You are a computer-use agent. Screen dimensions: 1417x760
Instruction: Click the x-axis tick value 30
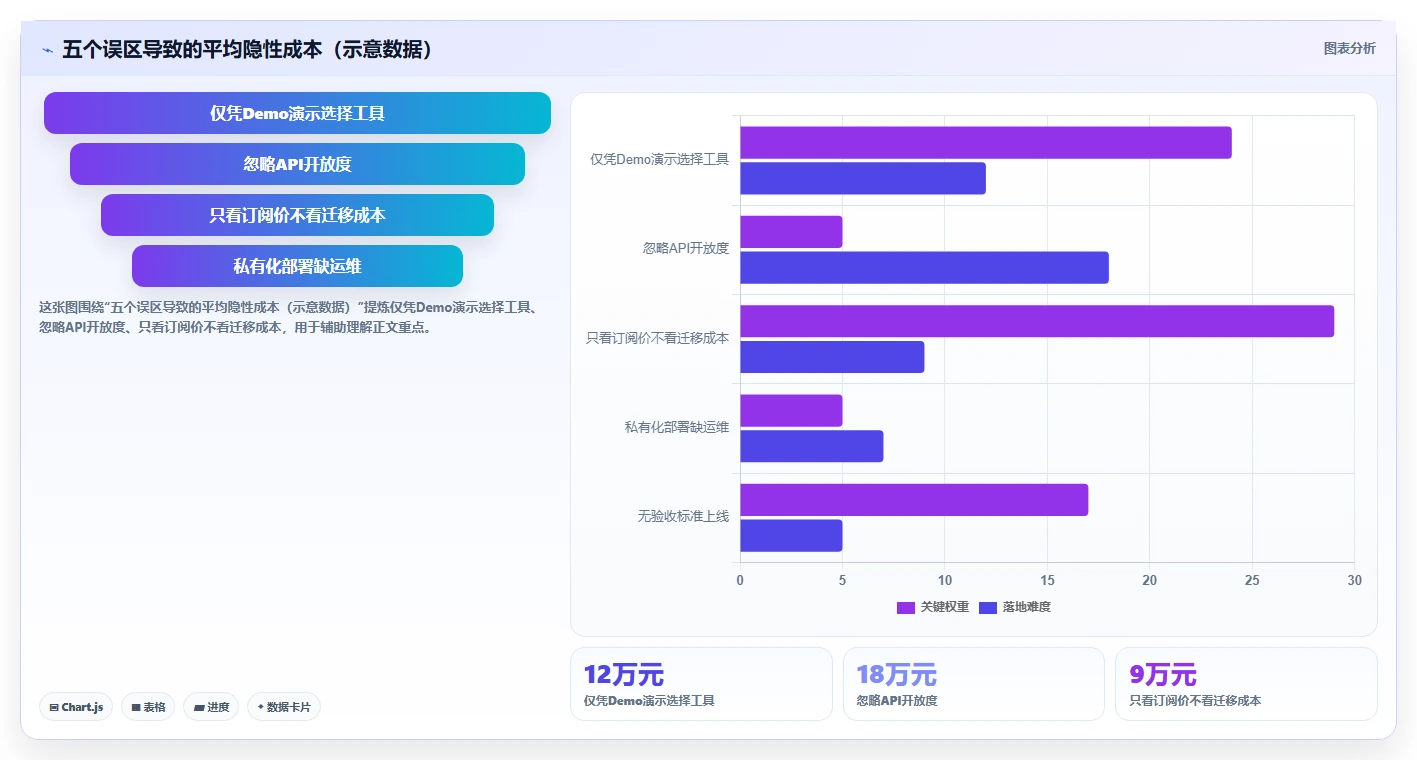click(x=1354, y=580)
